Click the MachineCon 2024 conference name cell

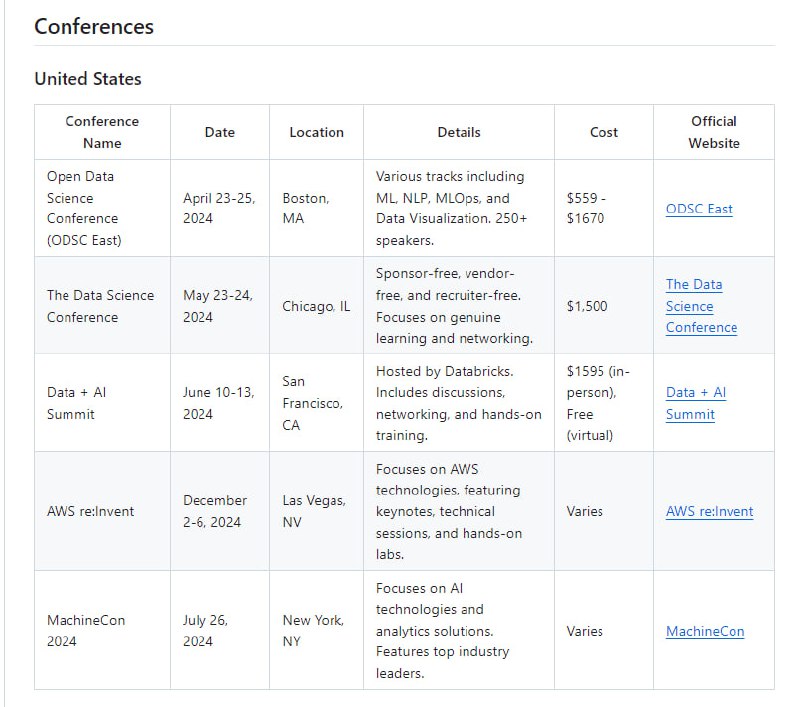point(86,630)
